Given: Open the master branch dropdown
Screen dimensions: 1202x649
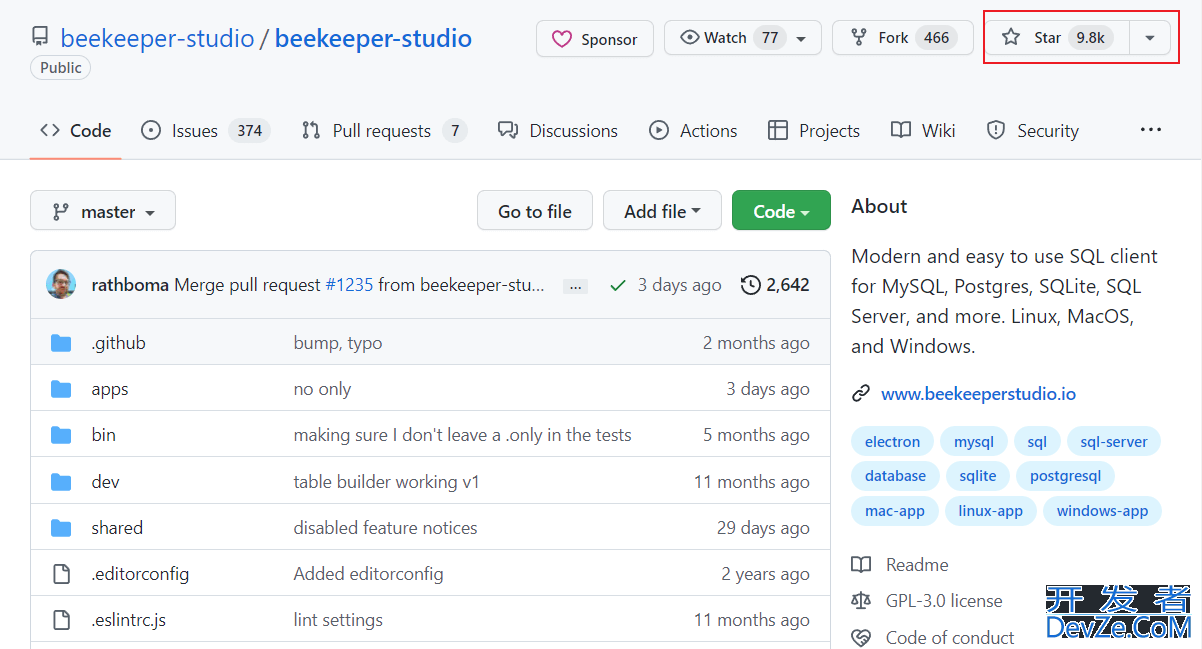Looking at the screenshot, I should pyautogui.click(x=103, y=211).
